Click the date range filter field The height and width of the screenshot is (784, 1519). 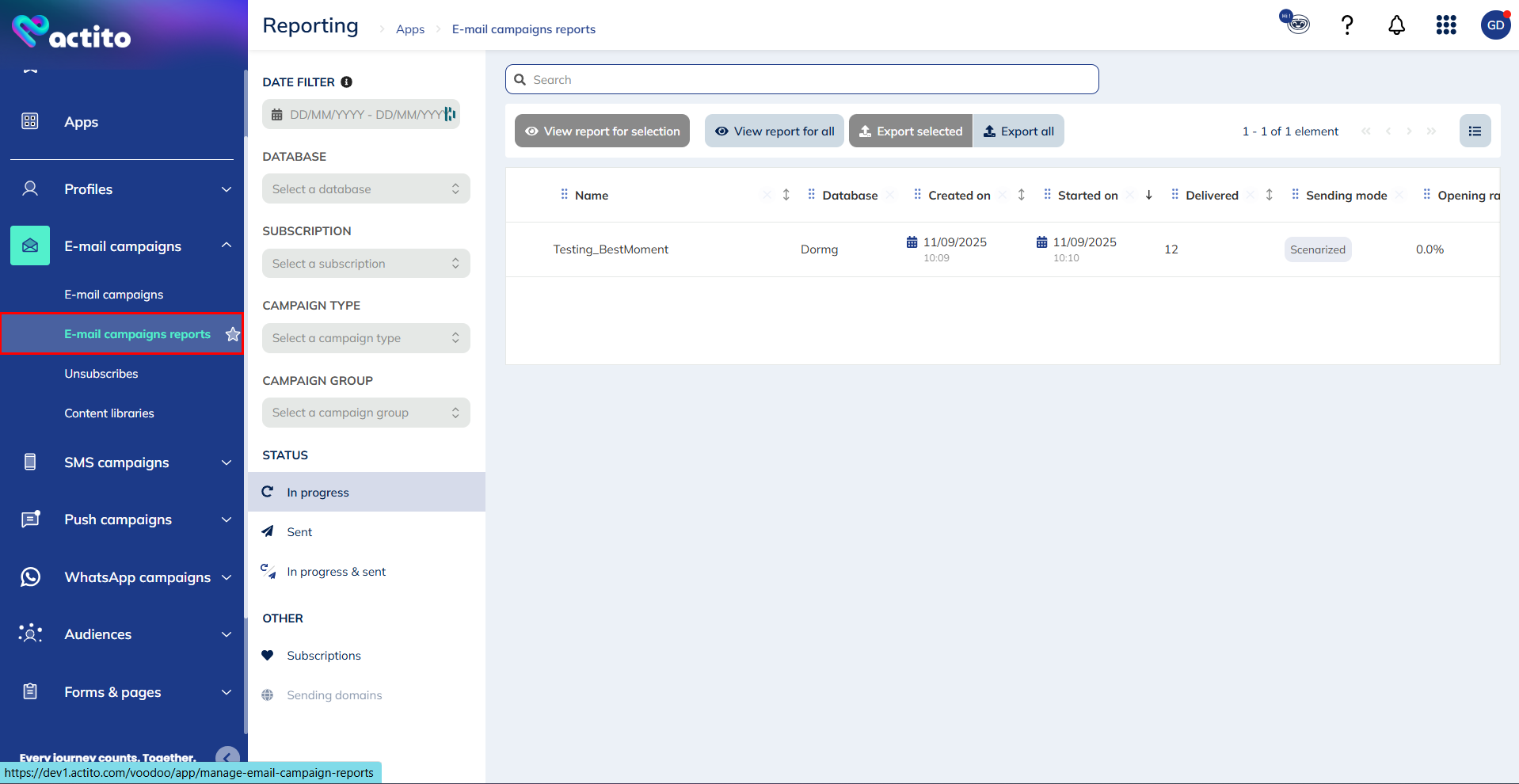pos(361,115)
